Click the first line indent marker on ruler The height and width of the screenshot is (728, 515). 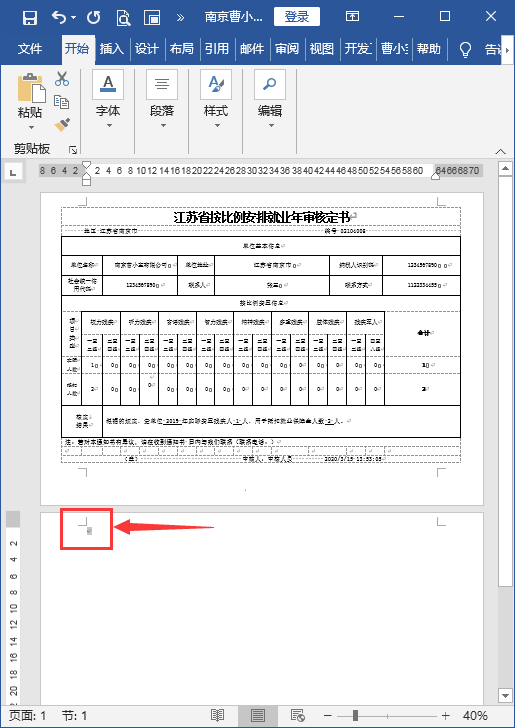pyautogui.click(x=86, y=165)
